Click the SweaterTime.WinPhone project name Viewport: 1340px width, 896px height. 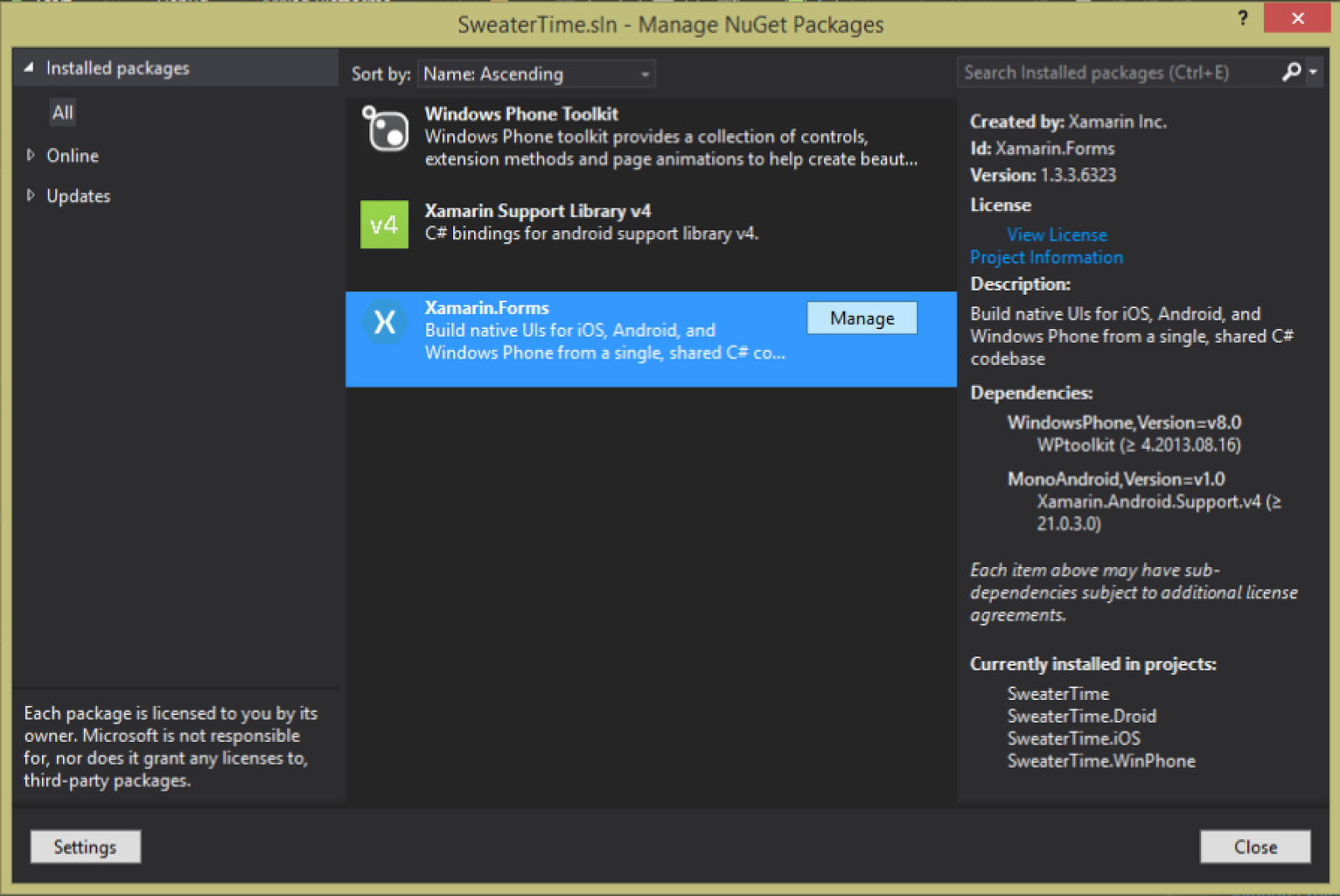1101,761
